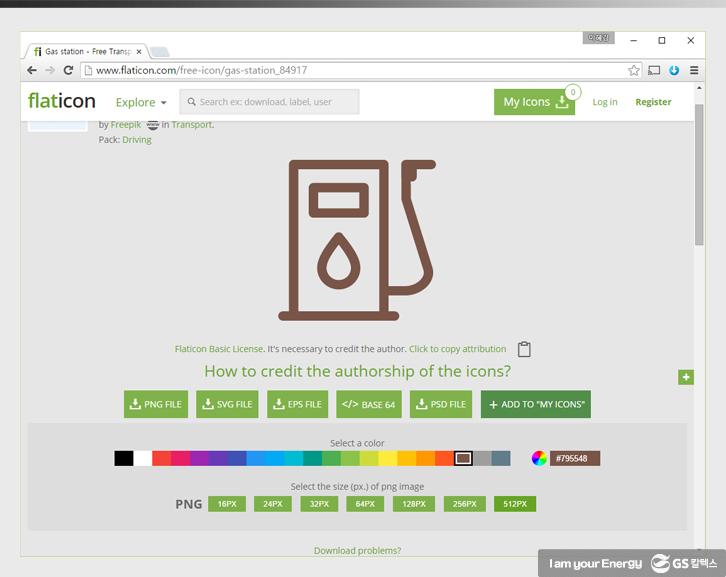The image size is (726, 577).
Task: Switch to the Gas station tab
Action: 87,51
